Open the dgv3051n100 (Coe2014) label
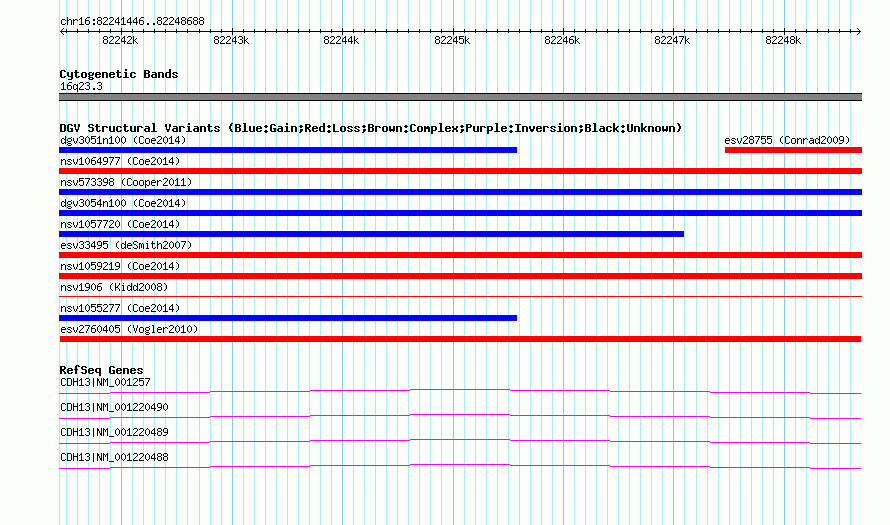The height and width of the screenshot is (525, 890). point(123,140)
